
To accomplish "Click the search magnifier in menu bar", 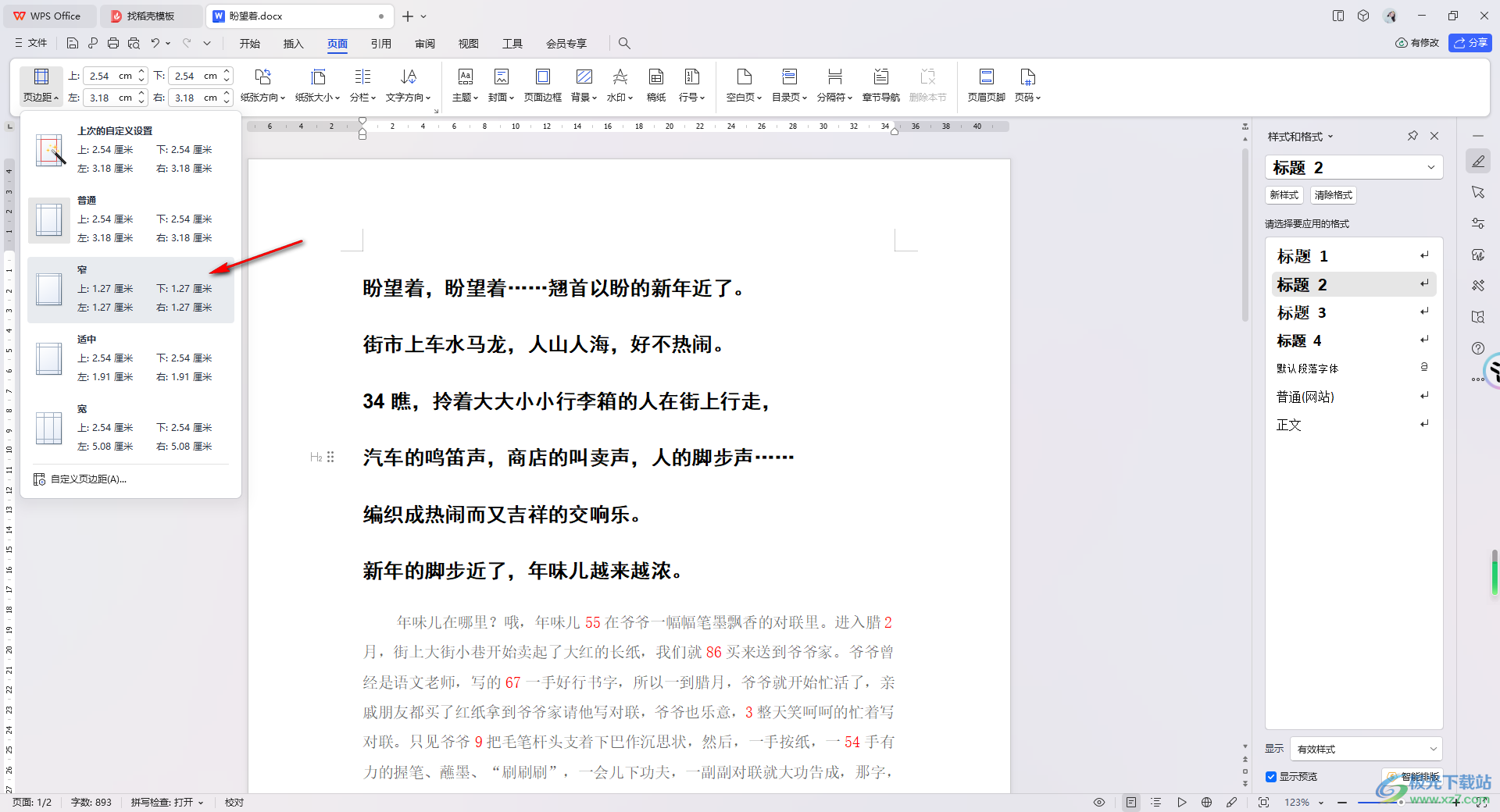I will [624, 44].
